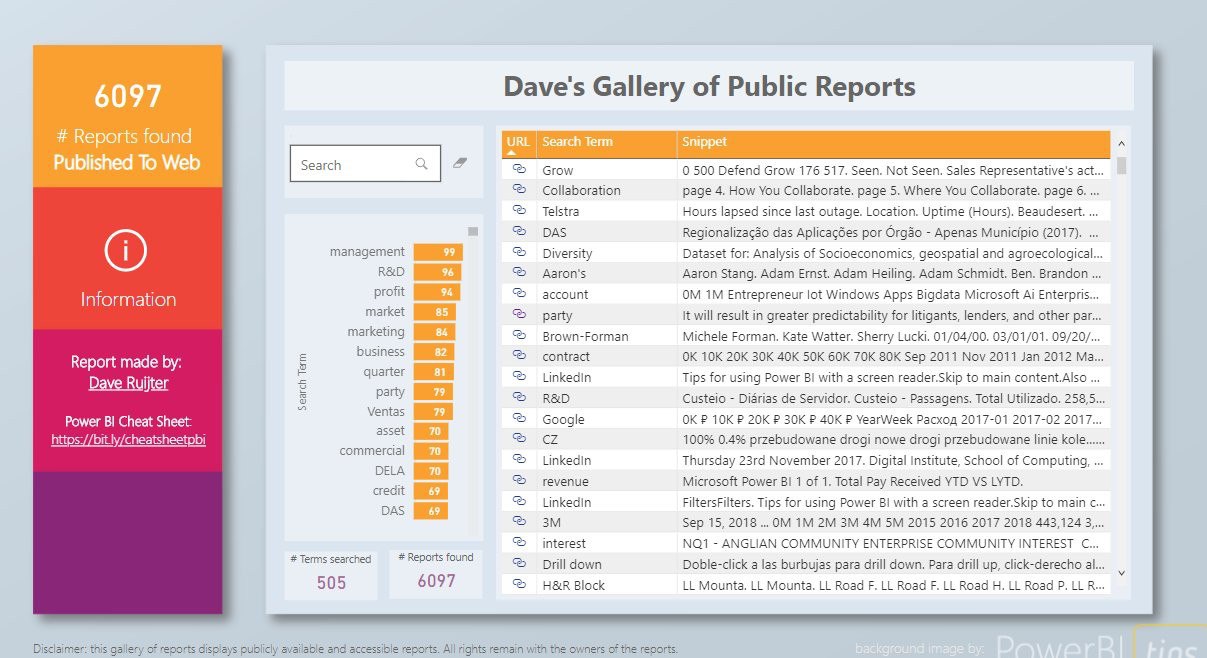This screenshot has width=1207, height=658.
Task: Open the link icon for Diversity row
Action: pyautogui.click(x=519, y=253)
